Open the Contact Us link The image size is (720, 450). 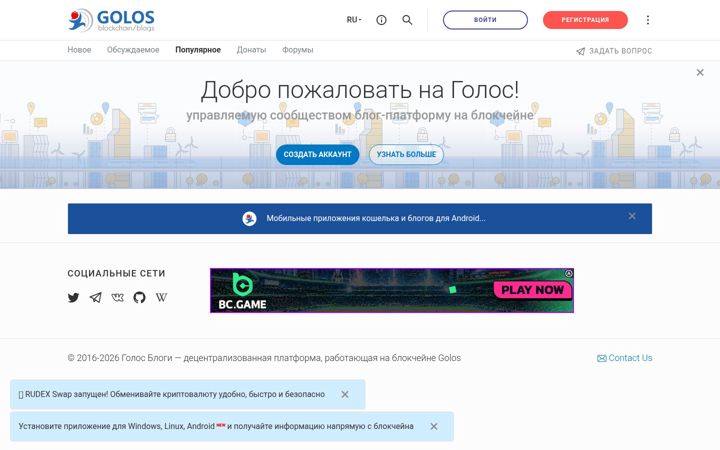tap(624, 358)
